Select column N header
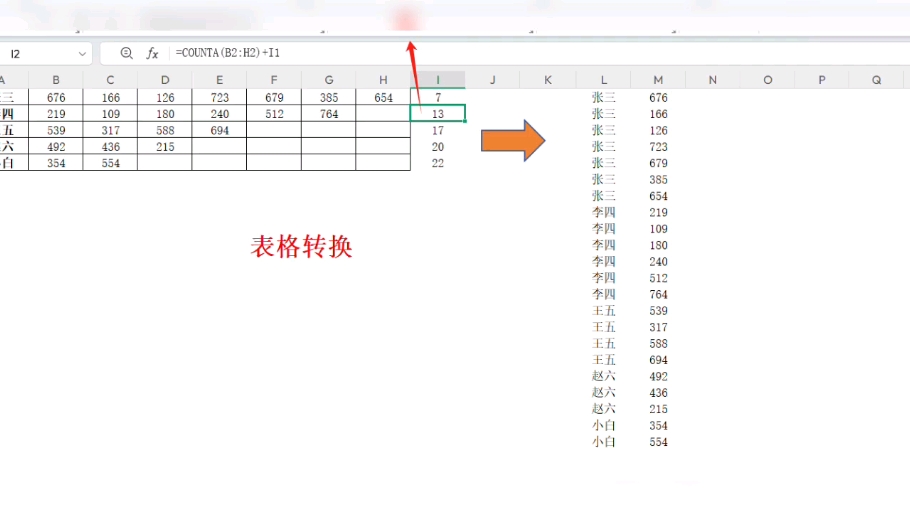 712,80
